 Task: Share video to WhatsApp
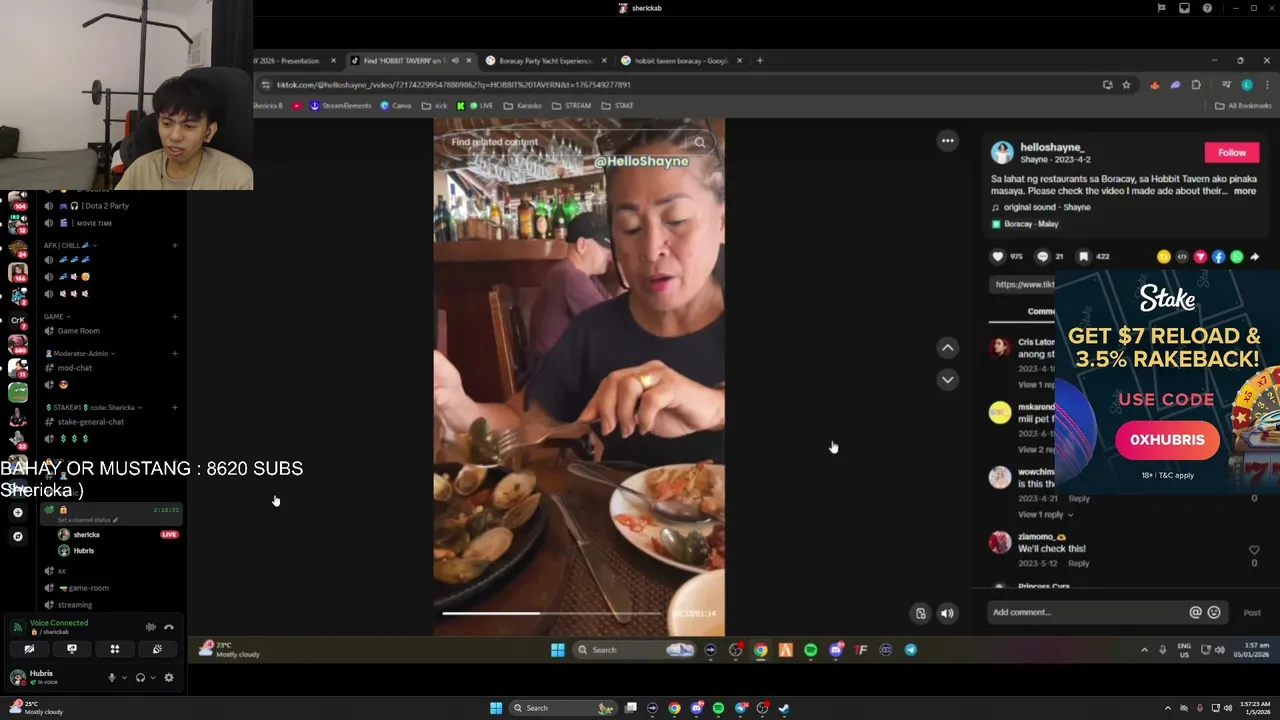click(x=1237, y=257)
